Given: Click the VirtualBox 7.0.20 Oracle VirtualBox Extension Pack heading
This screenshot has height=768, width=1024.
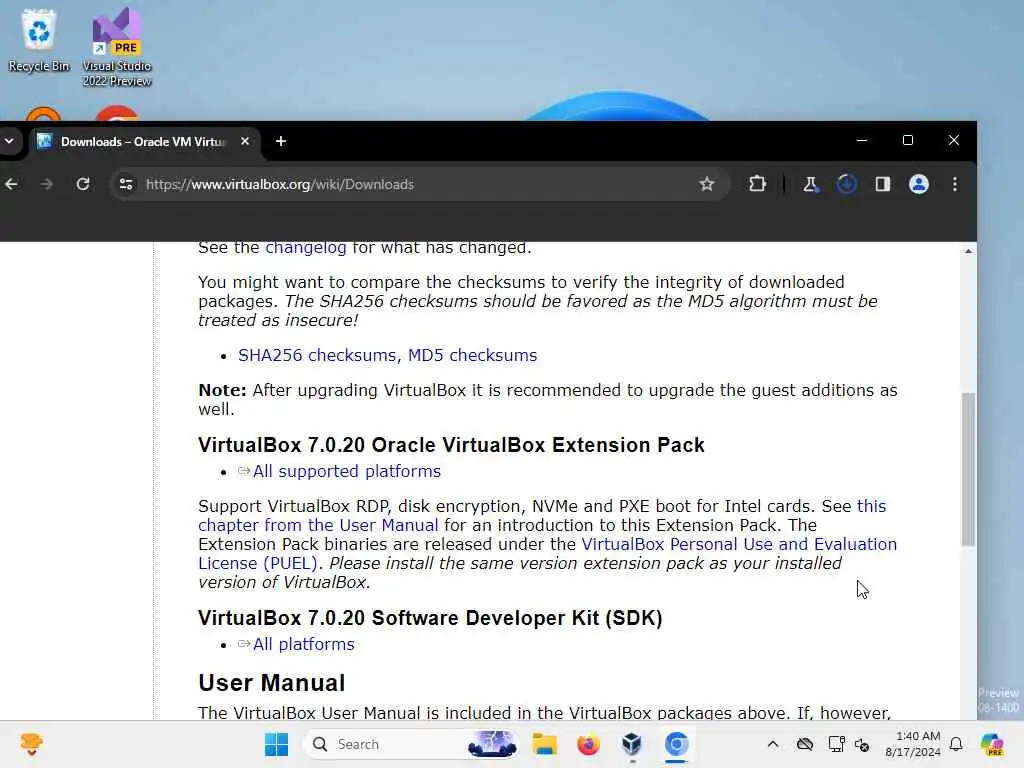Looking at the screenshot, I should click(451, 445).
